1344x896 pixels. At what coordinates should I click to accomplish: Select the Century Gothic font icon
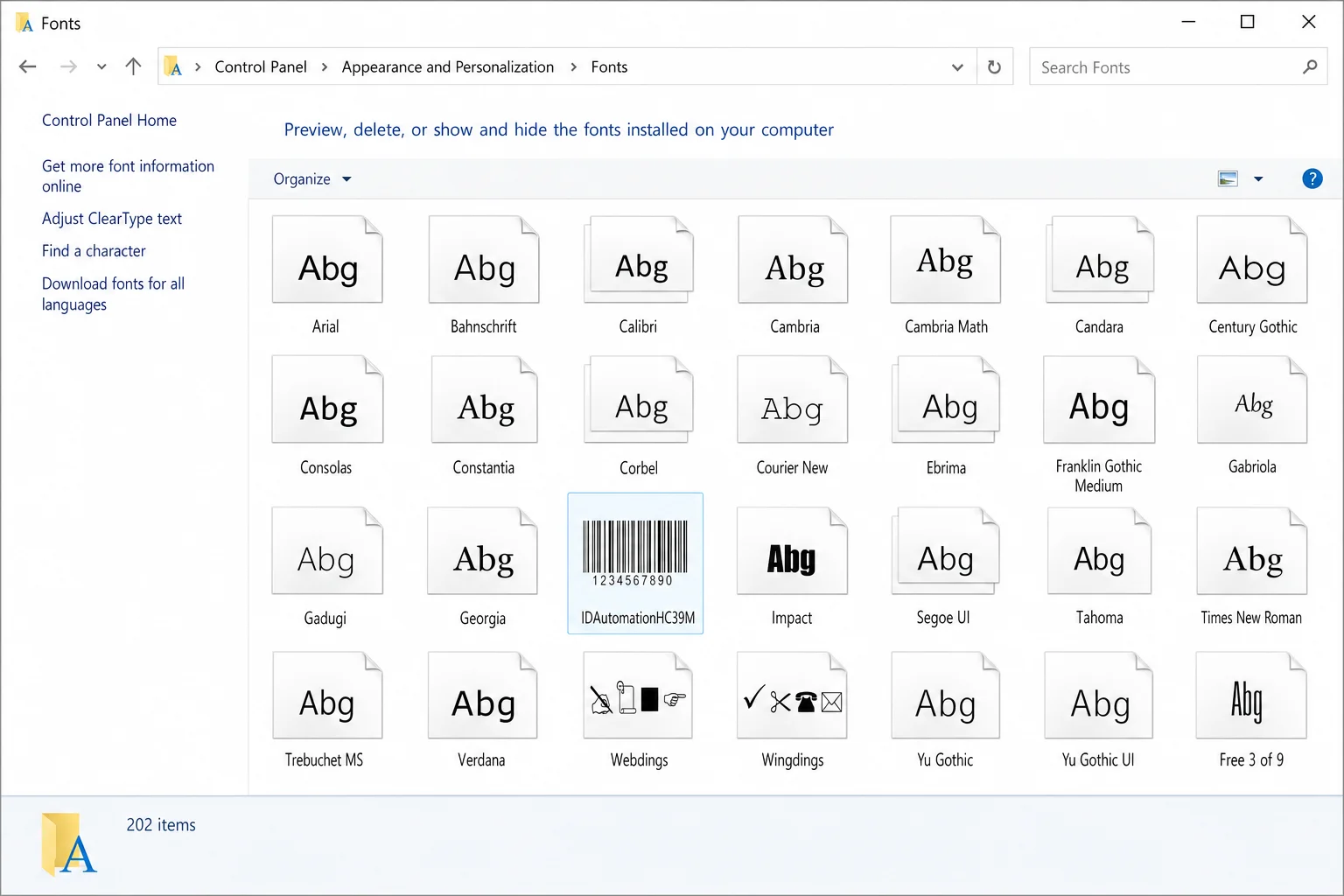pyautogui.click(x=1252, y=260)
